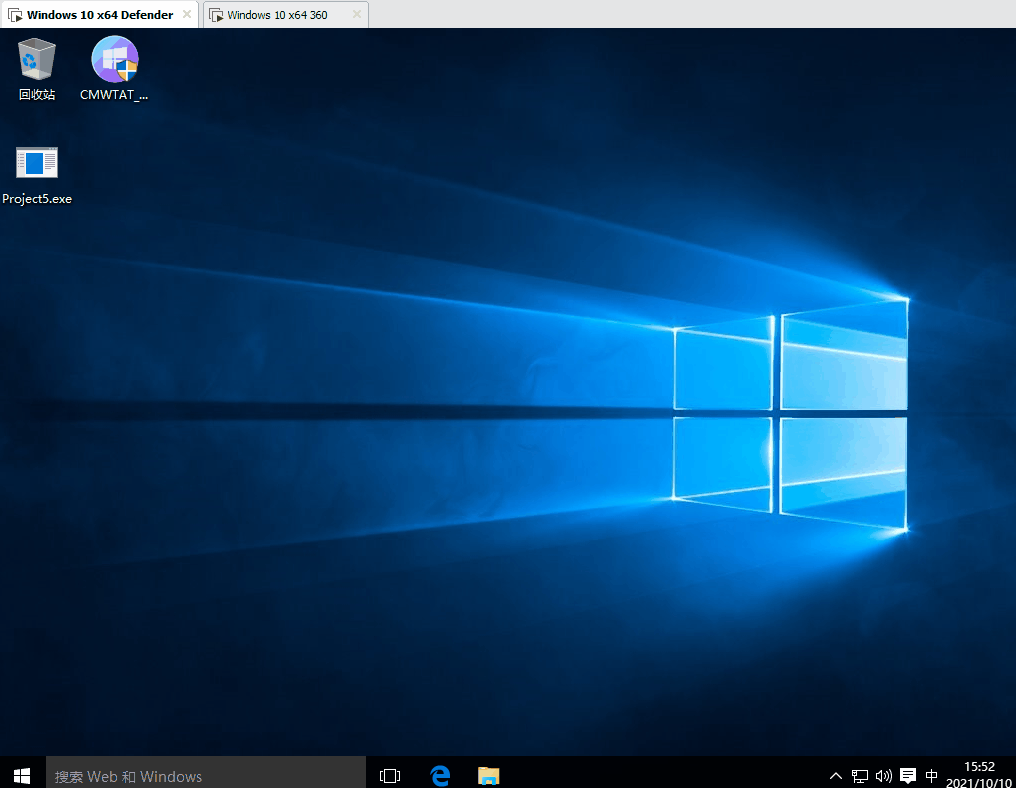Close the Windows 10 x64 Defender tab

[187, 14]
